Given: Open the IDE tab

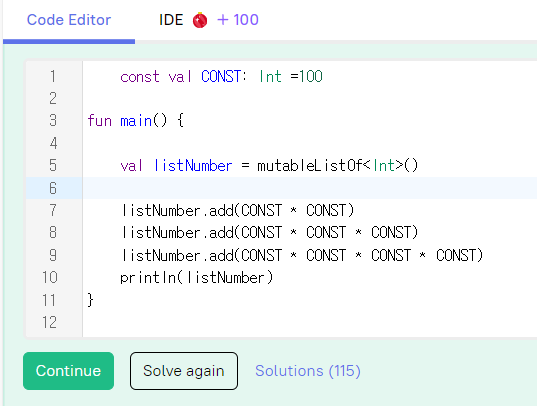Looking at the screenshot, I should coord(171,20).
